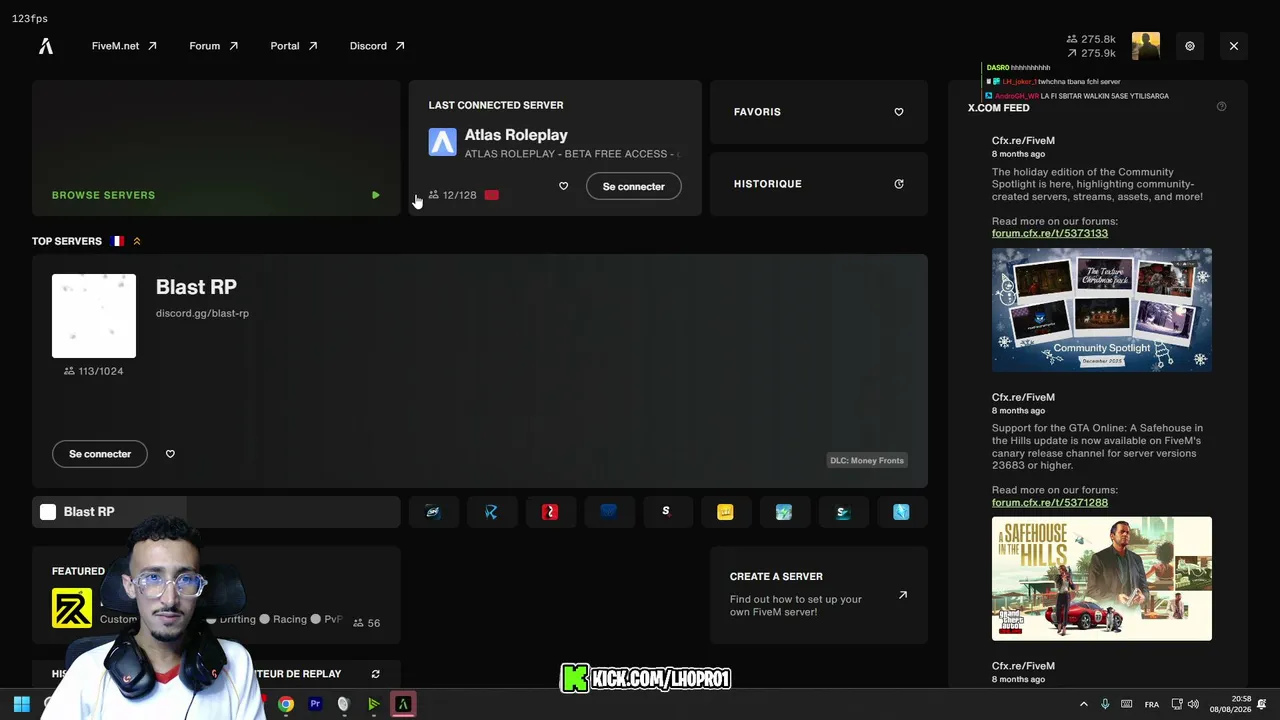
Task: Connect to Blast RP server
Action: click(100, 454)
